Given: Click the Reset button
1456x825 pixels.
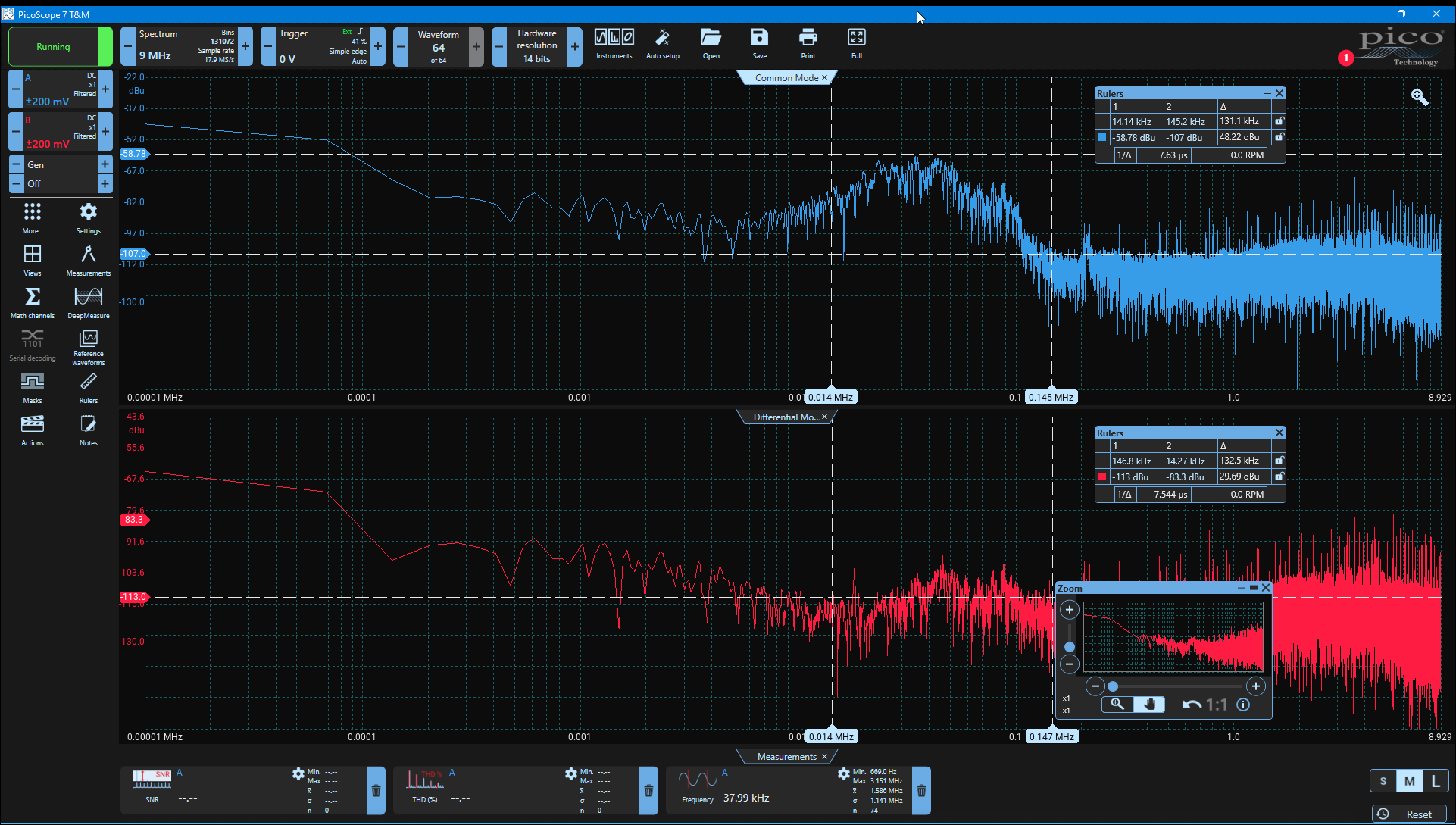Looking at the screenshot, I should [x=1409, y=814].
